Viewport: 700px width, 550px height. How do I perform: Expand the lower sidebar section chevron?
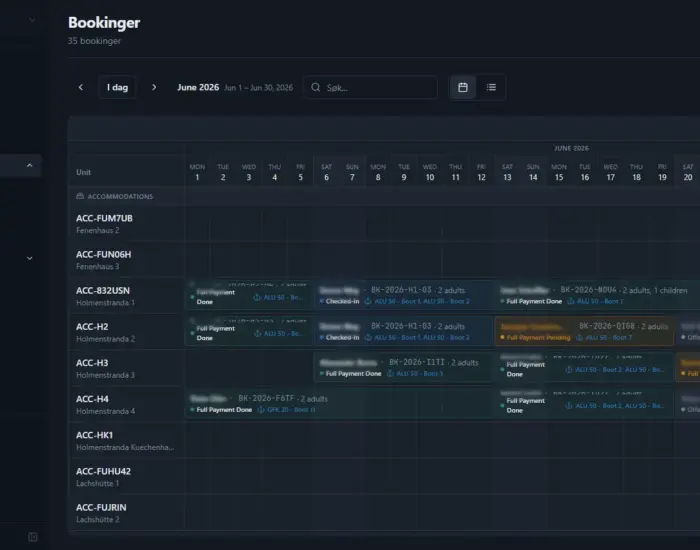pos(29,258)
